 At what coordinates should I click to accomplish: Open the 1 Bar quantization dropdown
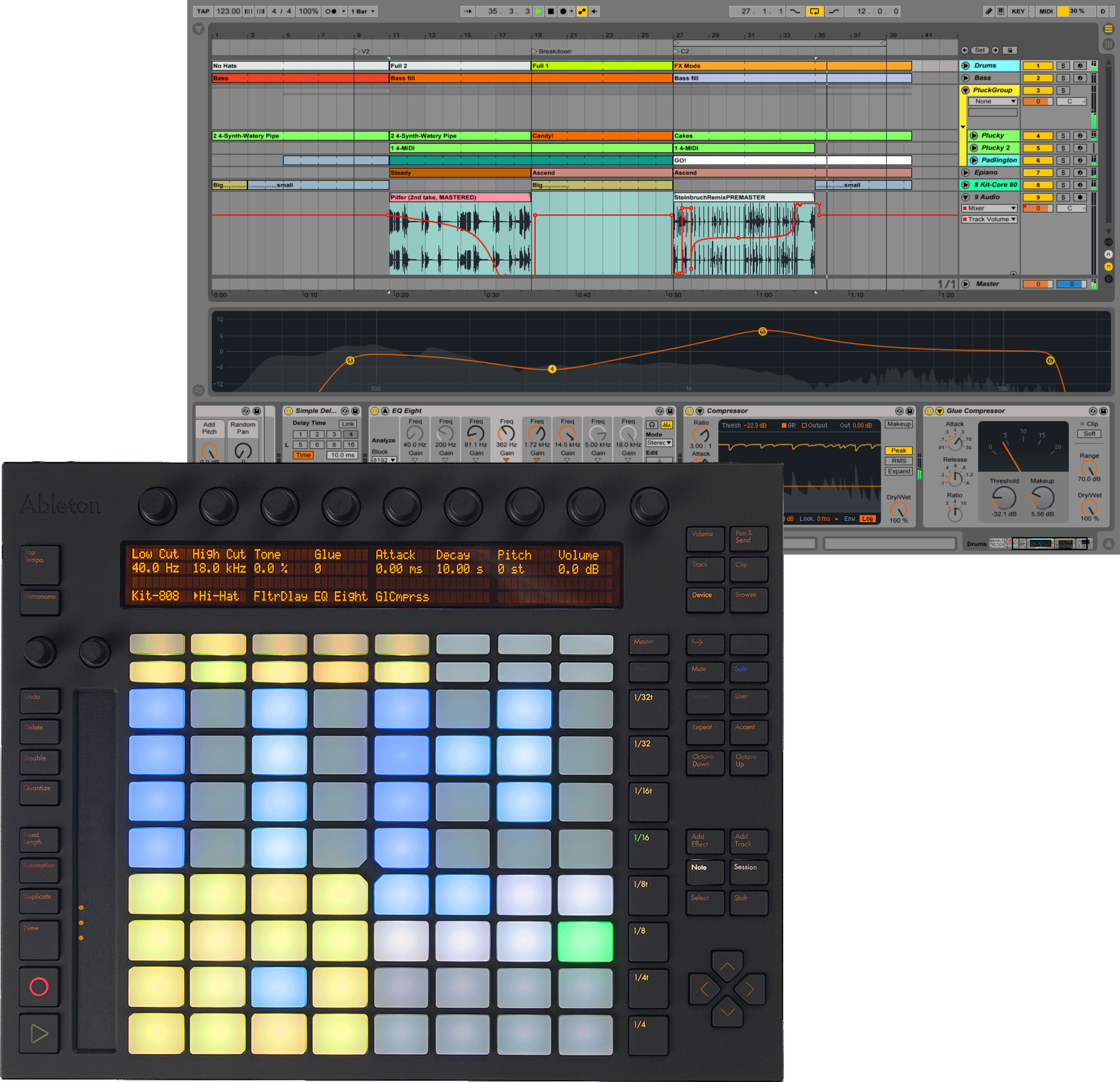(363, 12)
